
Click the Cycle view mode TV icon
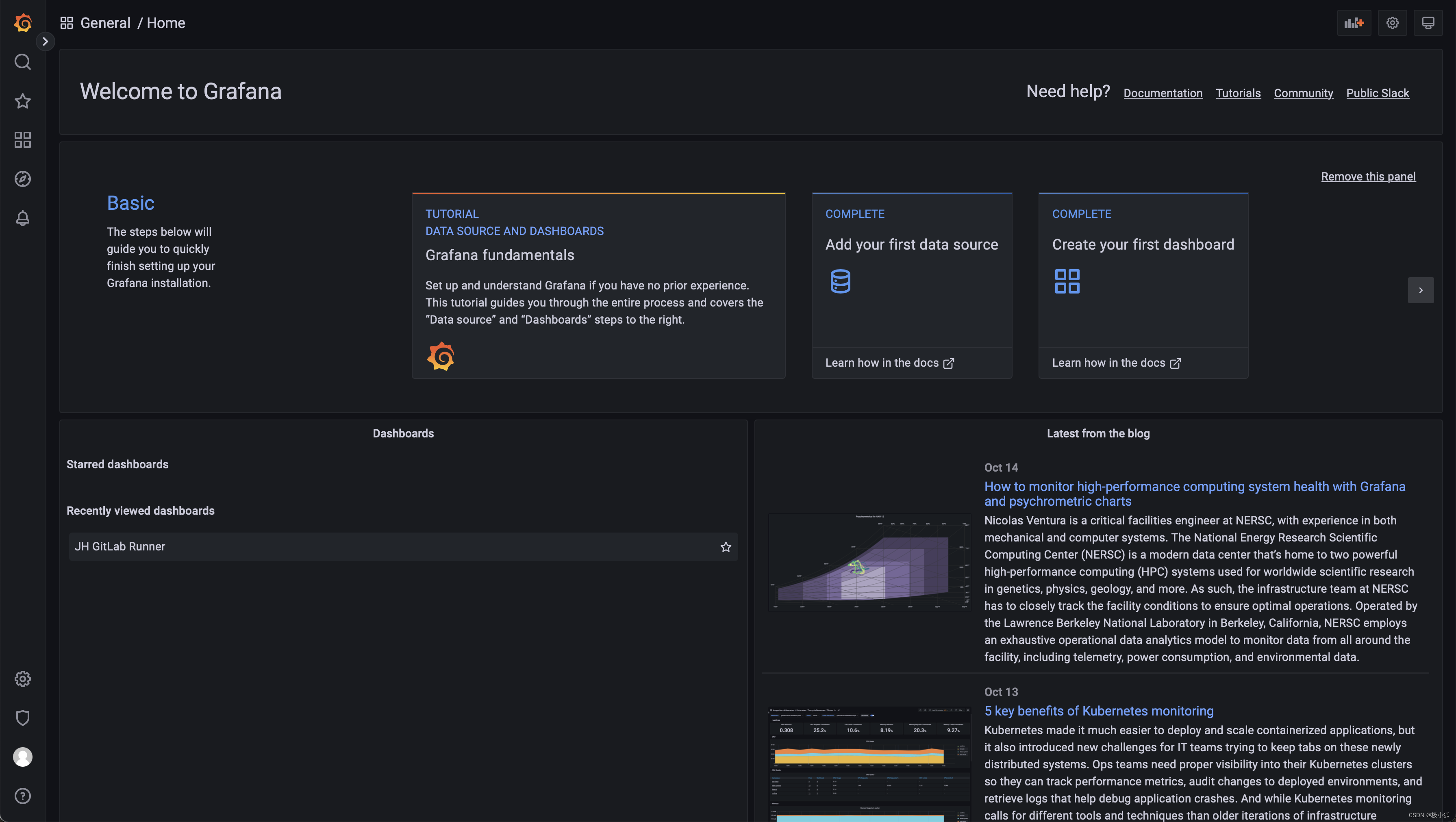[x=1428, y=23]
